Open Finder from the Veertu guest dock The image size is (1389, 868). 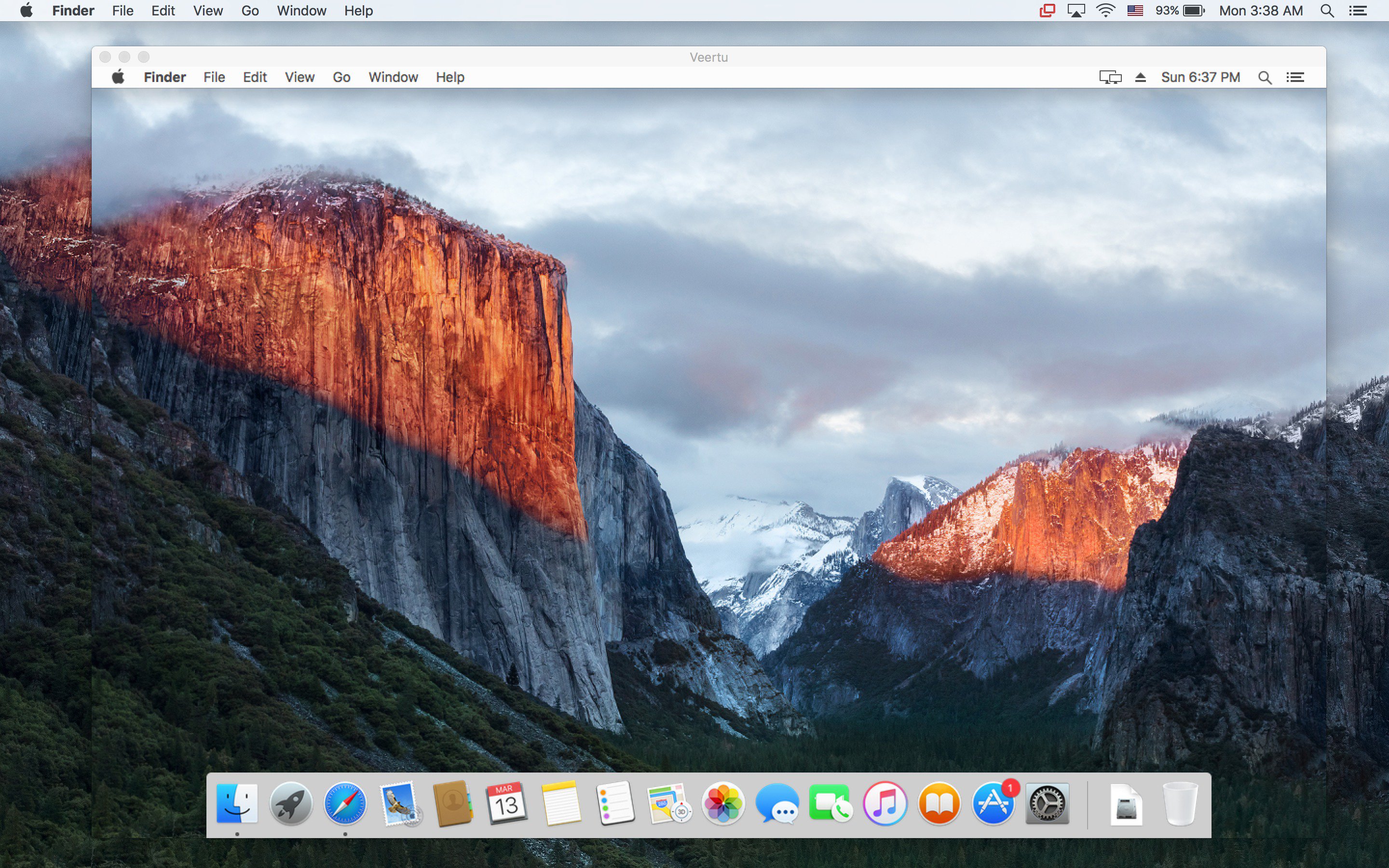[237, 804]
